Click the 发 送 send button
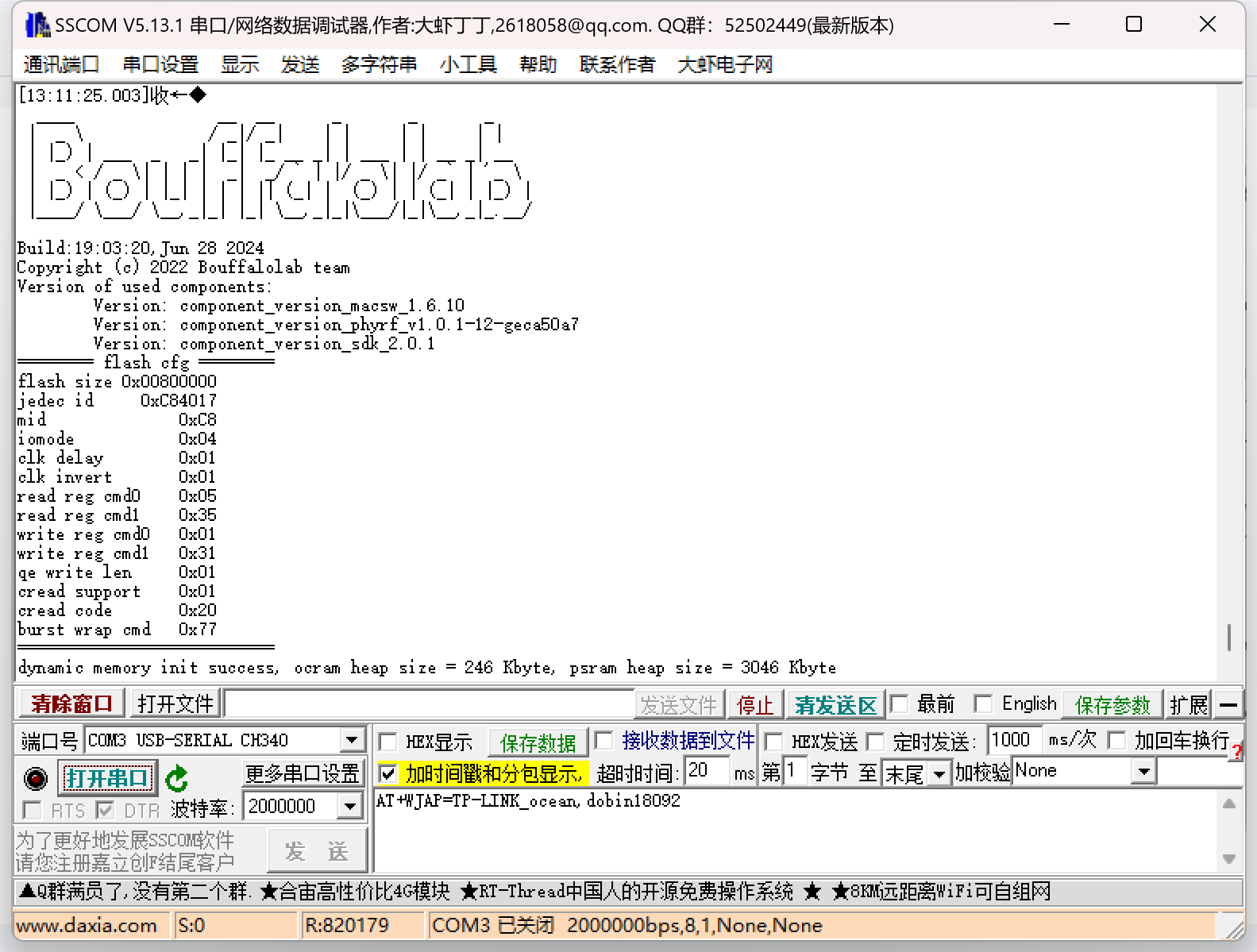The width and height of the screenshot is (1257, 952). [317, 851]
